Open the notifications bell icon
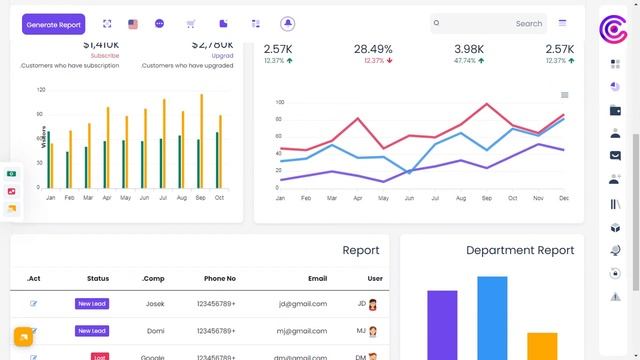Image resolution: width=640 pixels, height=360 pixels. (x=288, y=24)
